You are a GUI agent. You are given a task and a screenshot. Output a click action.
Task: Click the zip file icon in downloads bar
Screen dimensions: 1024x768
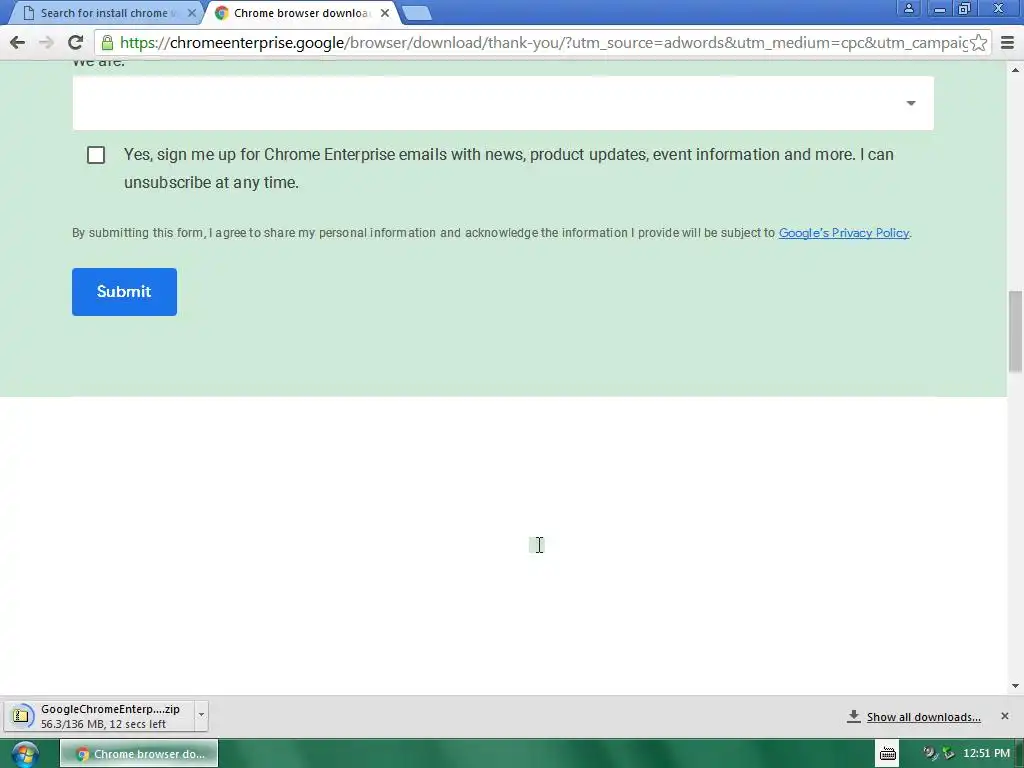tap(21, 716)
